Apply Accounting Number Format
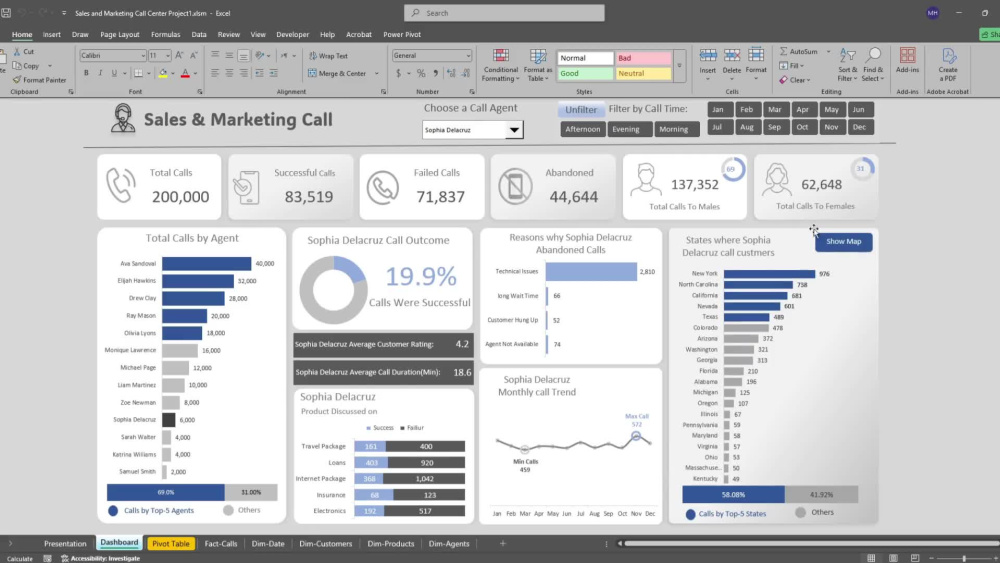Screen dimensions: 1000x563 coord(399,73)
